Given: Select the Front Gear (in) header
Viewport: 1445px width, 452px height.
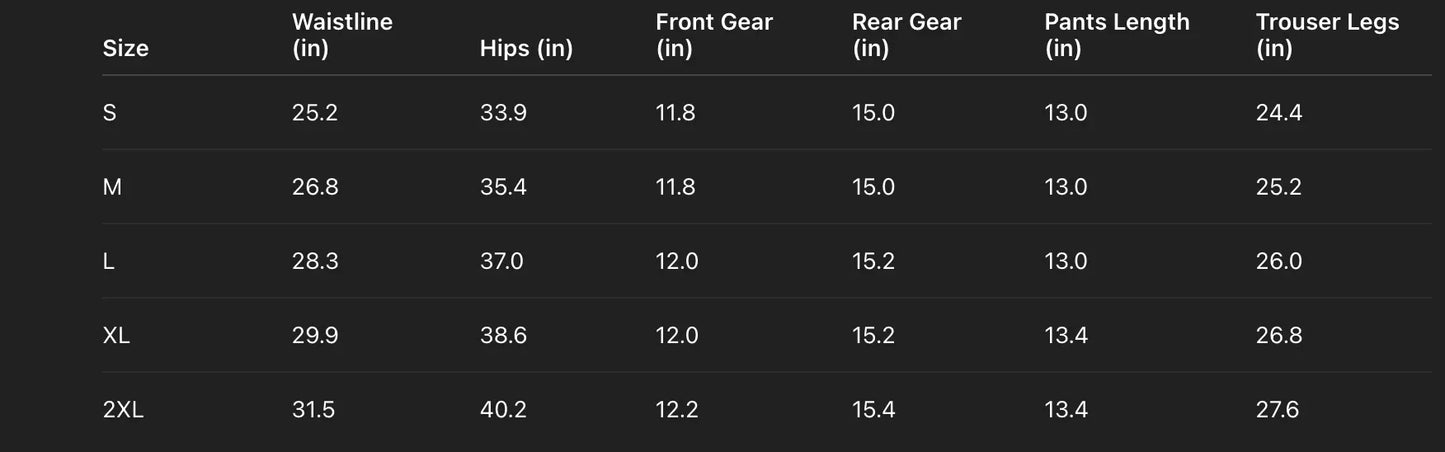Looking at the screenshot, I should click(x=714, y=35).
